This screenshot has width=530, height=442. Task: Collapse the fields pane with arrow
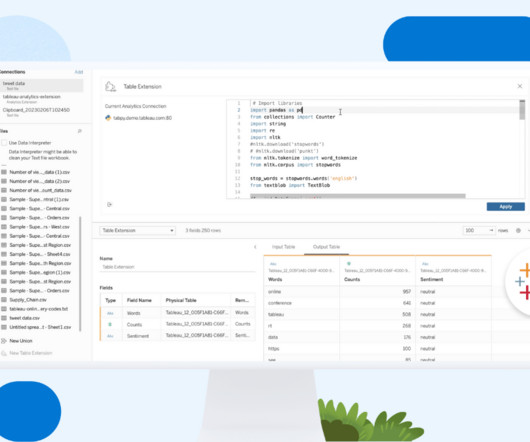pos(255,247)
